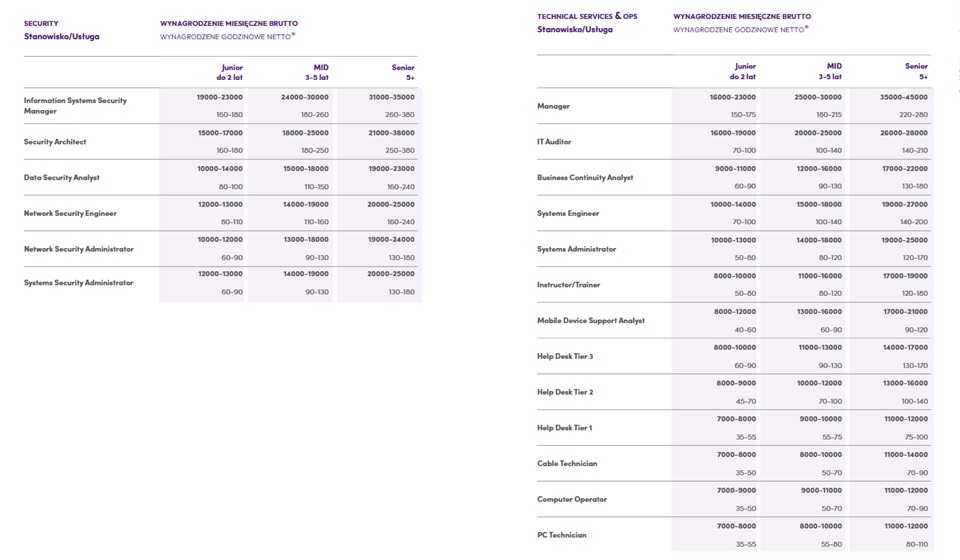This screenshot has height=560, width=960.
Task: Click the Help Desk Tier 3 label
Action: tap(565, 356)
